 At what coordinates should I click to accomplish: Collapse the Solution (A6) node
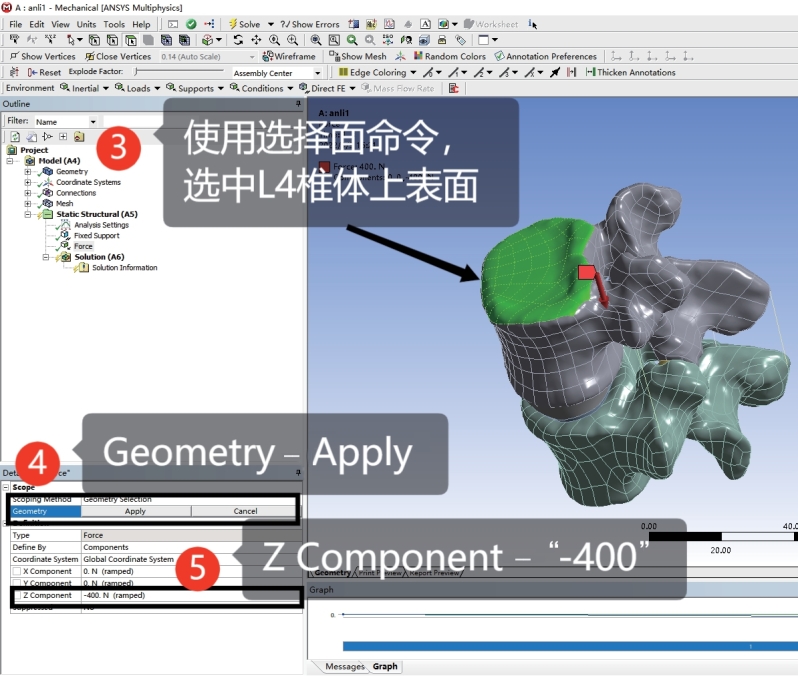[x=46, y=257]
